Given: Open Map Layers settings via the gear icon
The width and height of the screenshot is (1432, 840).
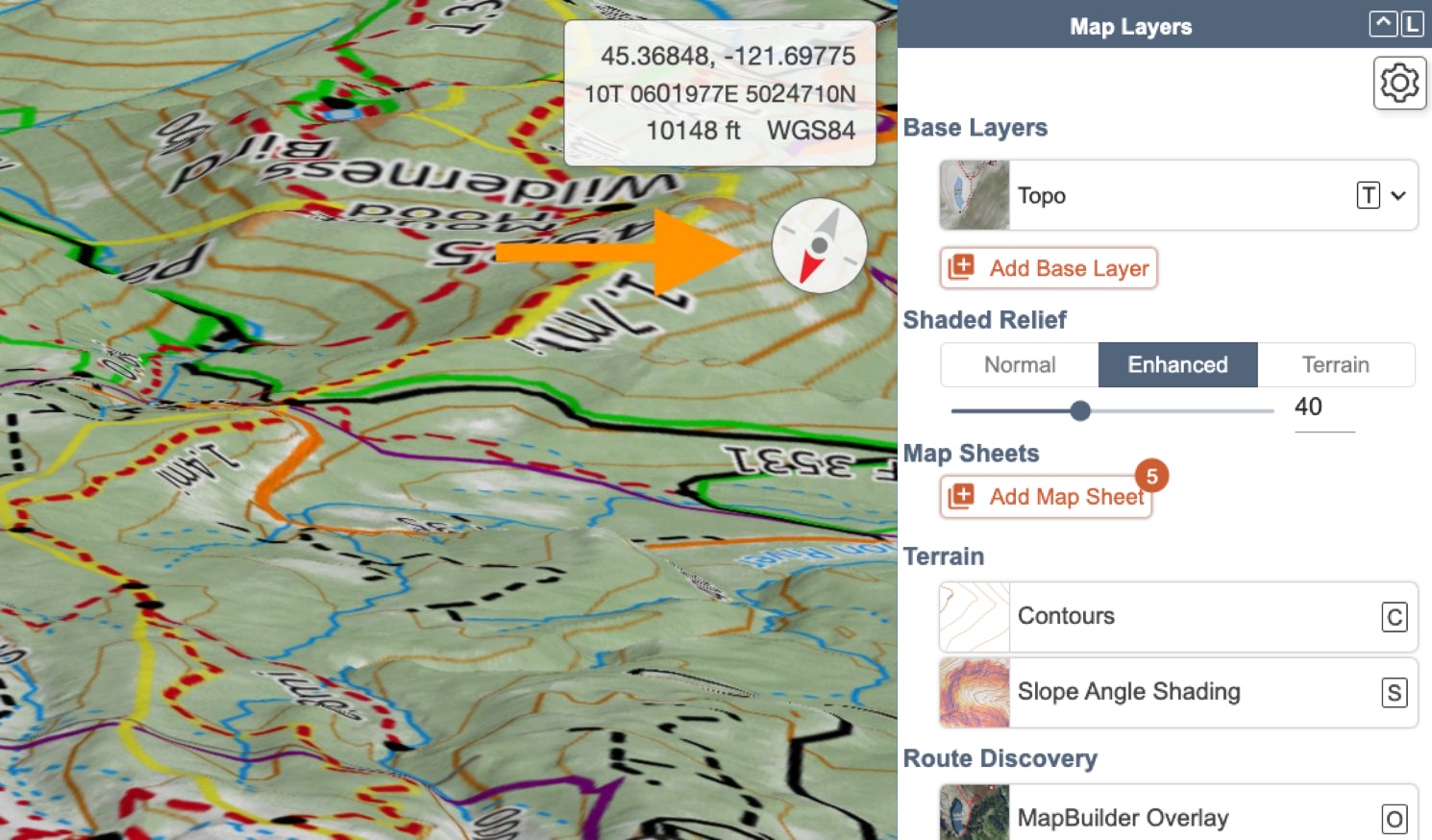Looking at the screenshot, I should [x=1399, y=83].
